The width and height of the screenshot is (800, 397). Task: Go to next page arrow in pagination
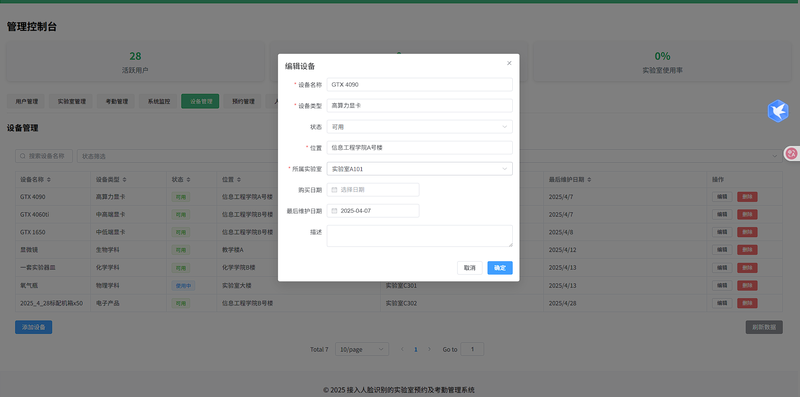429,350
